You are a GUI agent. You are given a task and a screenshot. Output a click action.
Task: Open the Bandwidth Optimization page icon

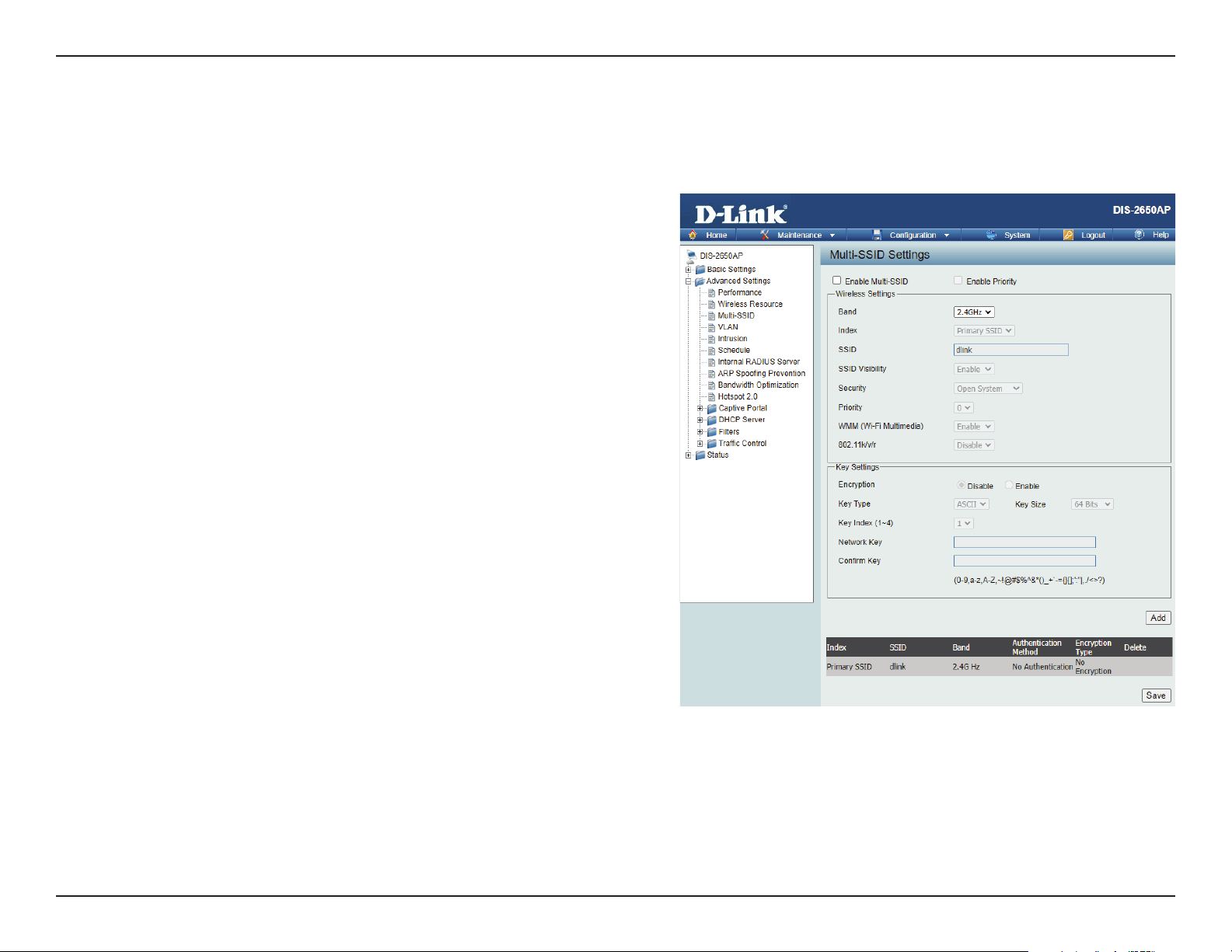point(711,385)
